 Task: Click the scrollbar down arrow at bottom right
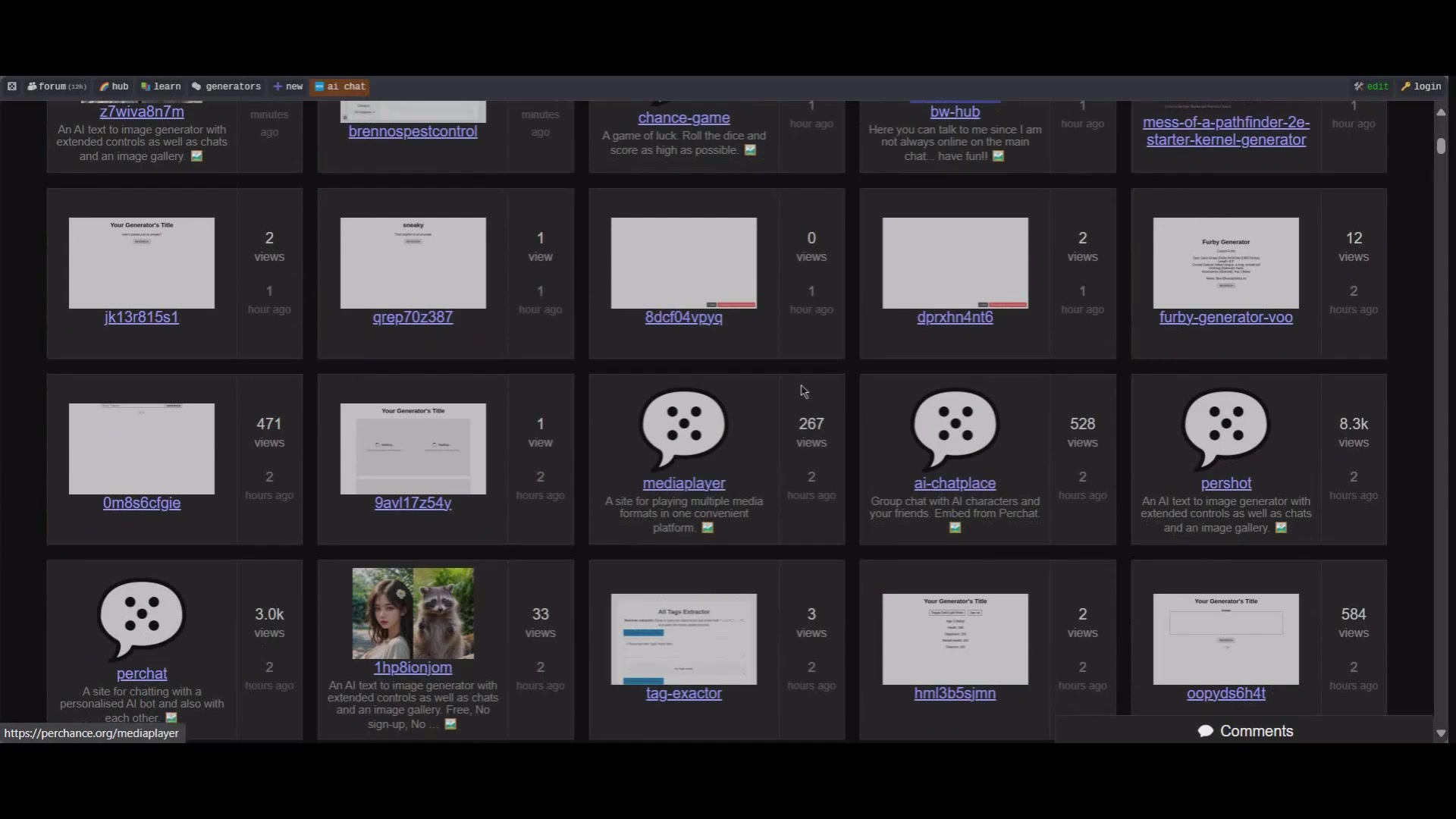pyautogui.click(x=1441, y=733)
